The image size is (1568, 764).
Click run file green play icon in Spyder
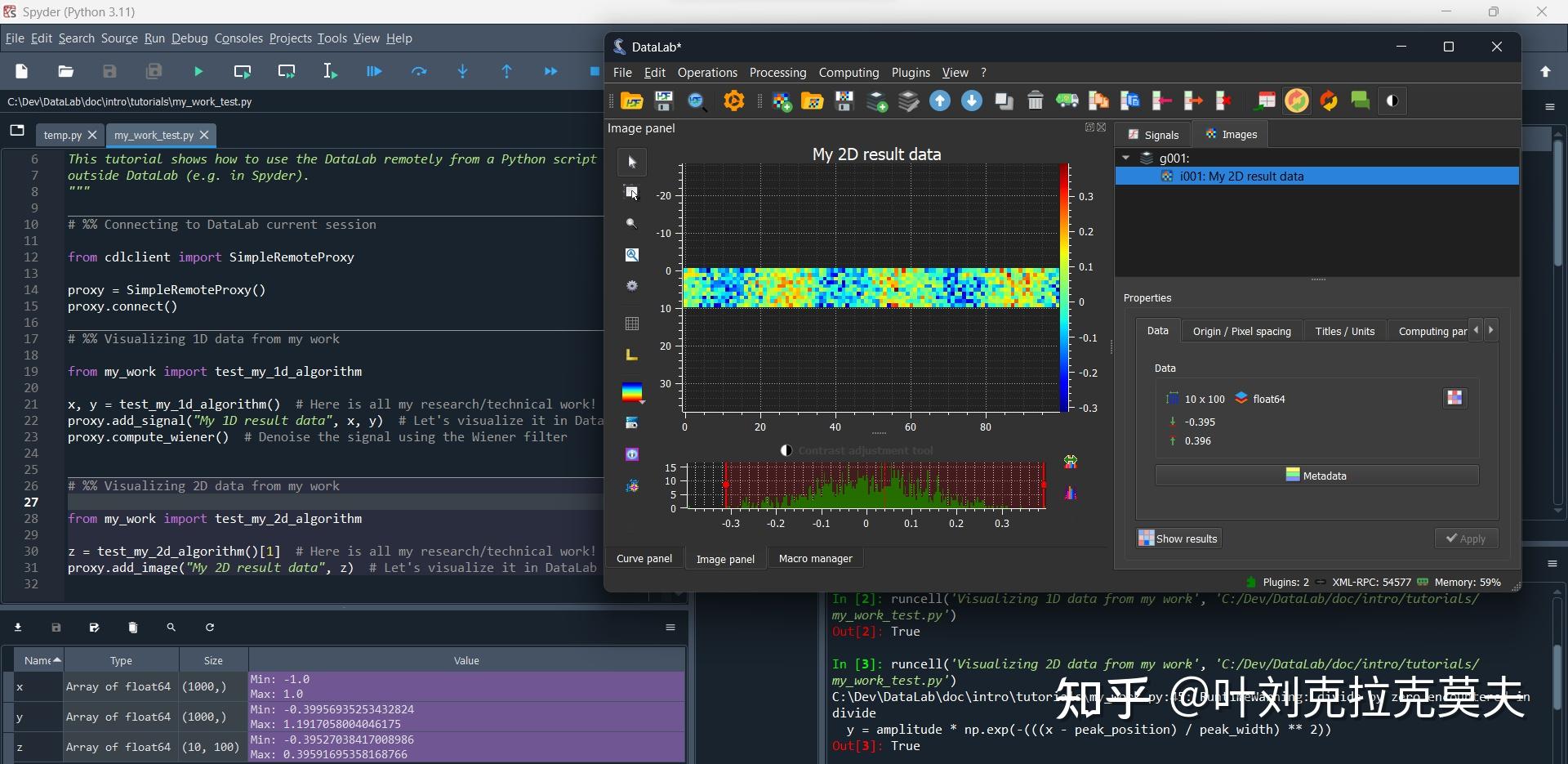tap(198, 72)
